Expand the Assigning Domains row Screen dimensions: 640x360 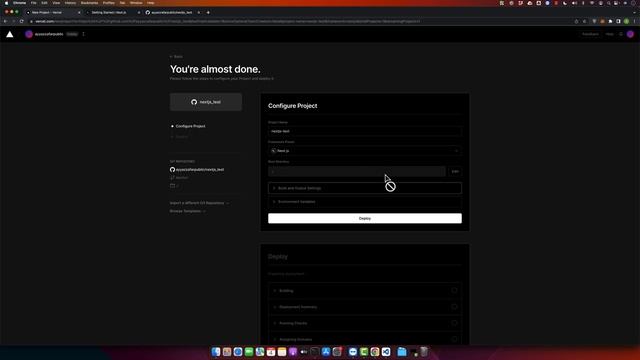[365, 339]
